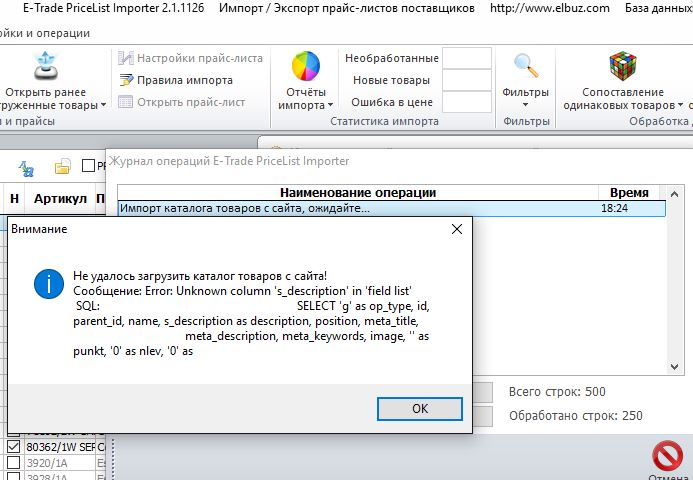Click the Необработанные label
Viewport: 693px width, 480px height.
click(392, 58)
